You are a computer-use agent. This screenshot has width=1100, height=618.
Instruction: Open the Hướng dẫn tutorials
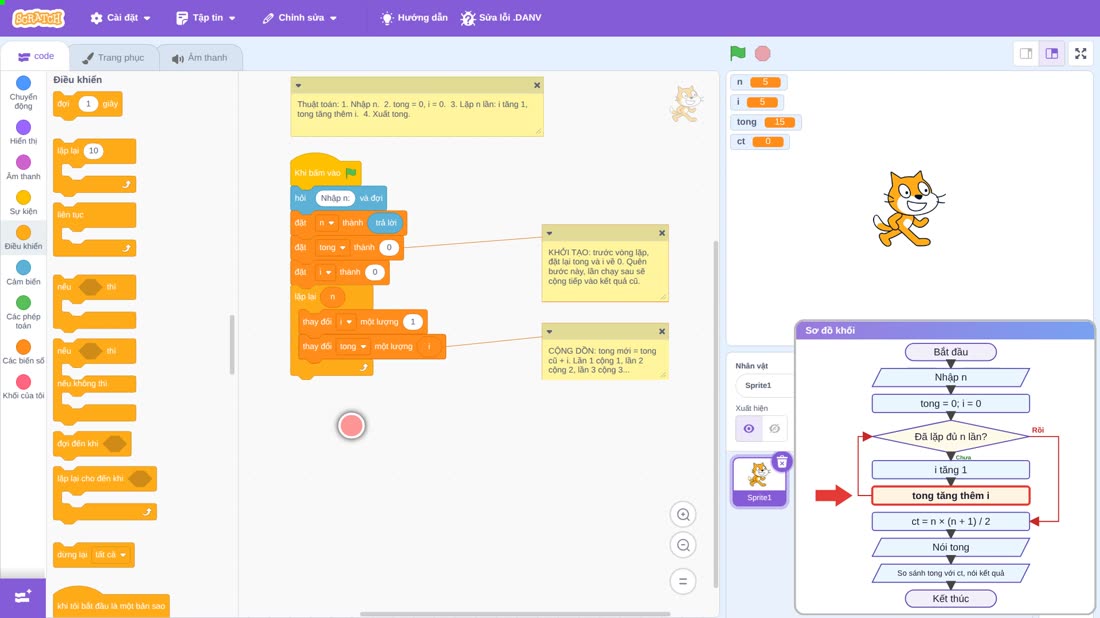(414, 18)
